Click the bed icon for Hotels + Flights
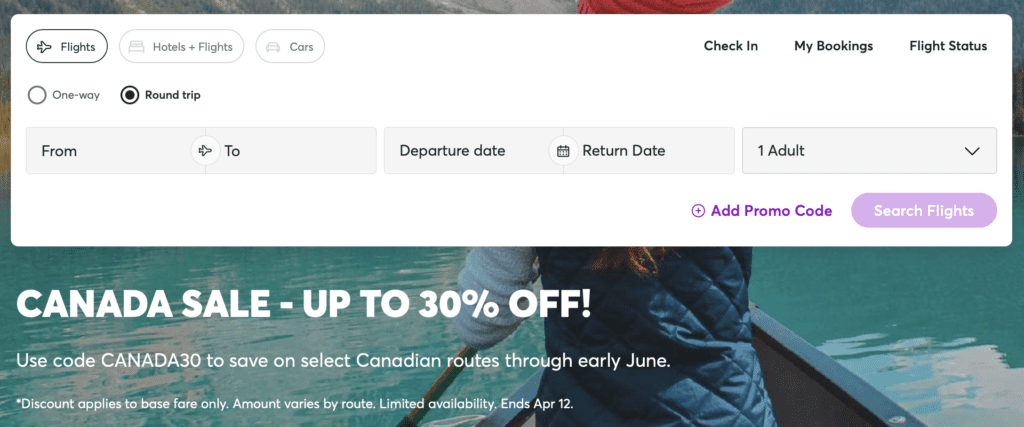 click(x=137, y=47)
